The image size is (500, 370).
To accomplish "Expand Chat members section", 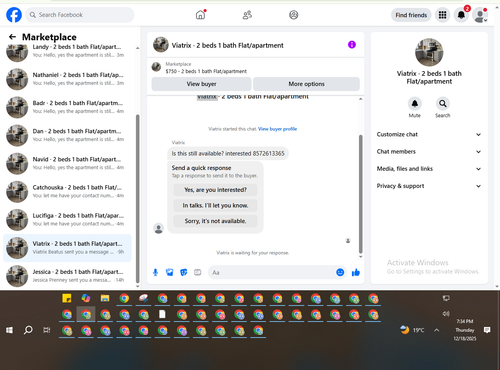I will point(429,152).
